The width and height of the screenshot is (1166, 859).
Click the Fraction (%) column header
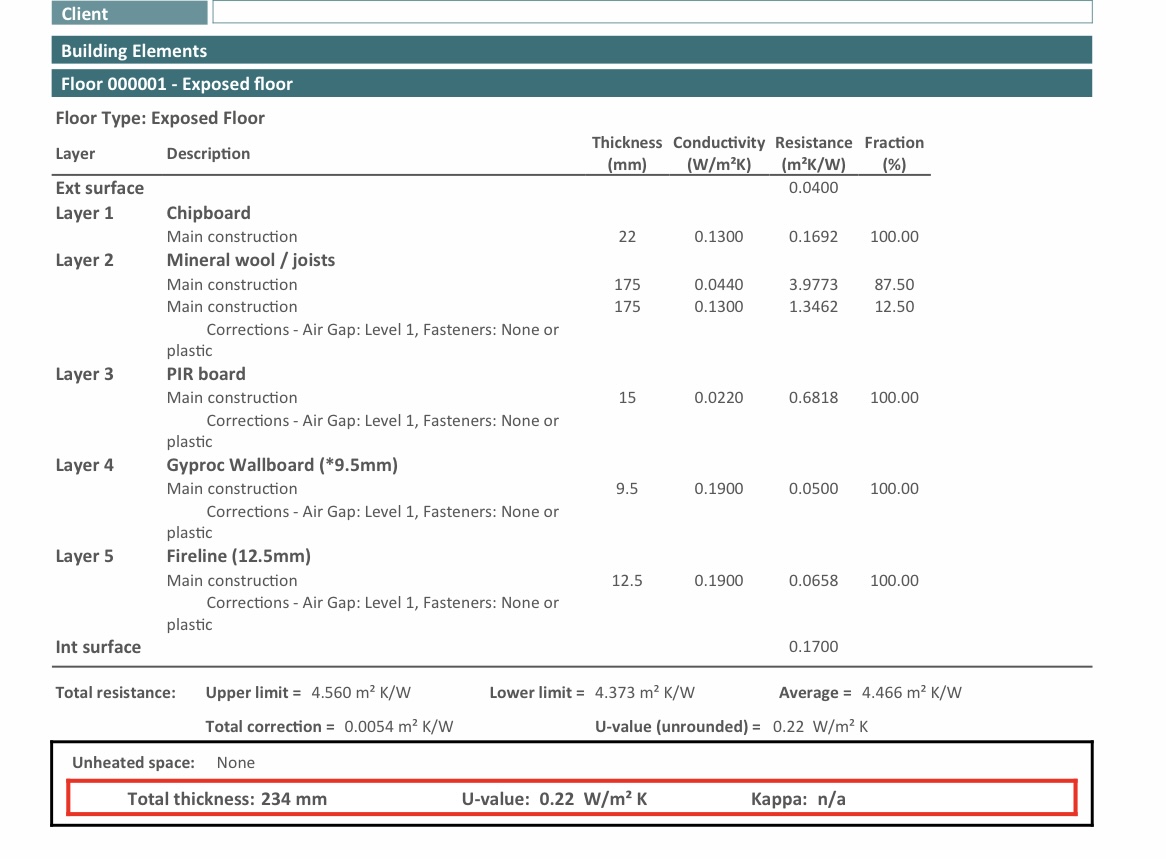(894, 154)
